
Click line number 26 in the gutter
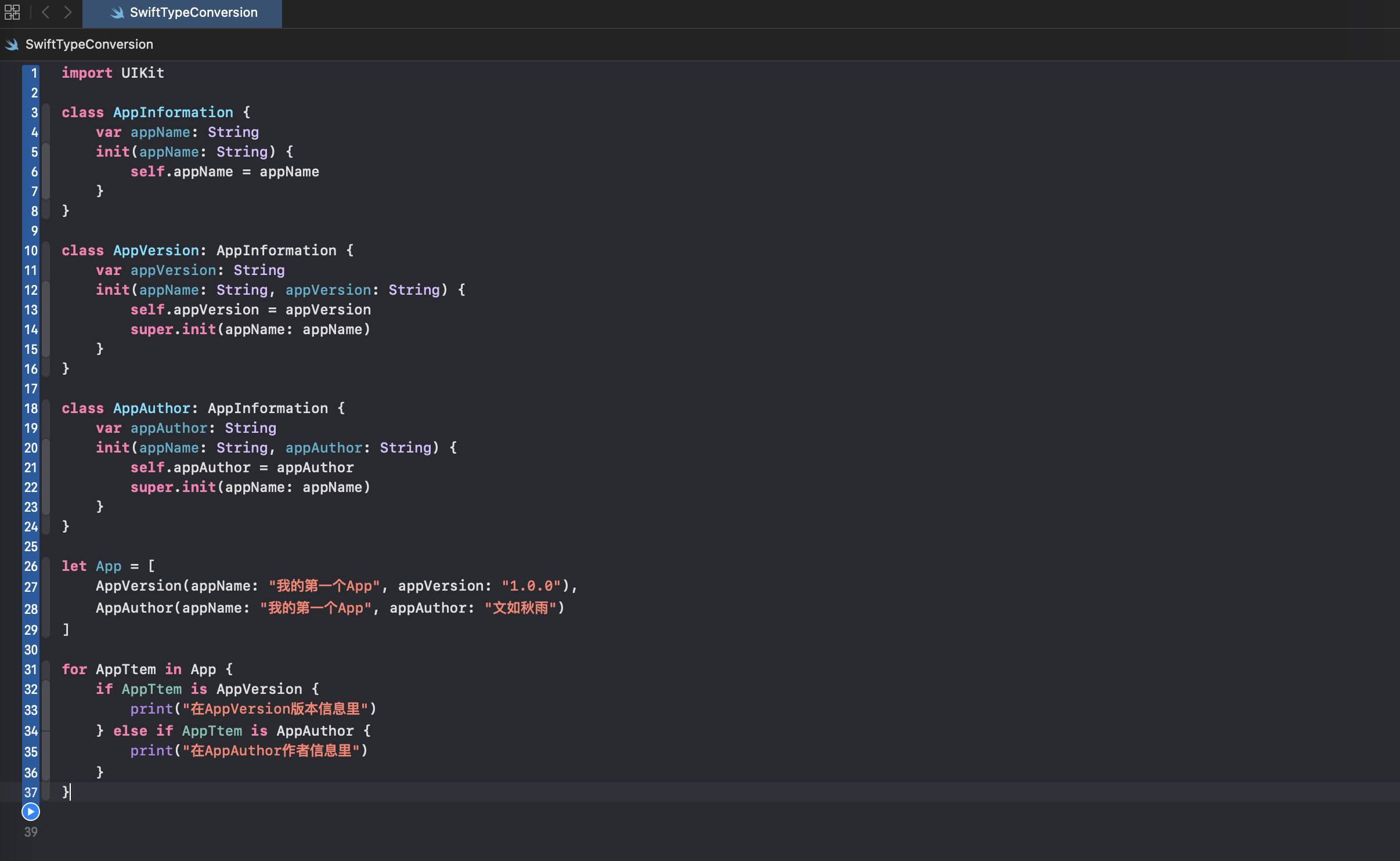[31, 566]
